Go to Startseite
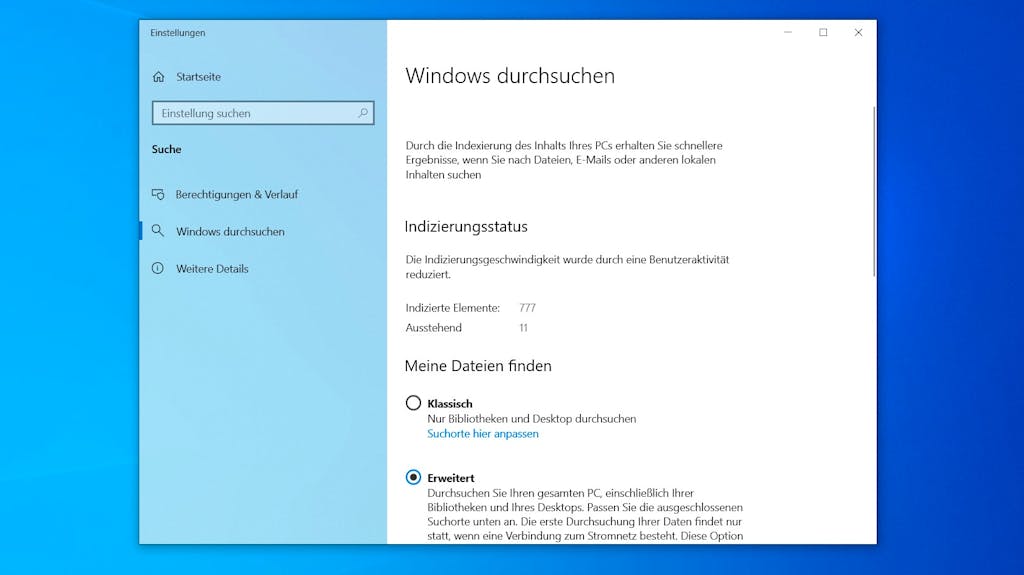 [199, 77]
